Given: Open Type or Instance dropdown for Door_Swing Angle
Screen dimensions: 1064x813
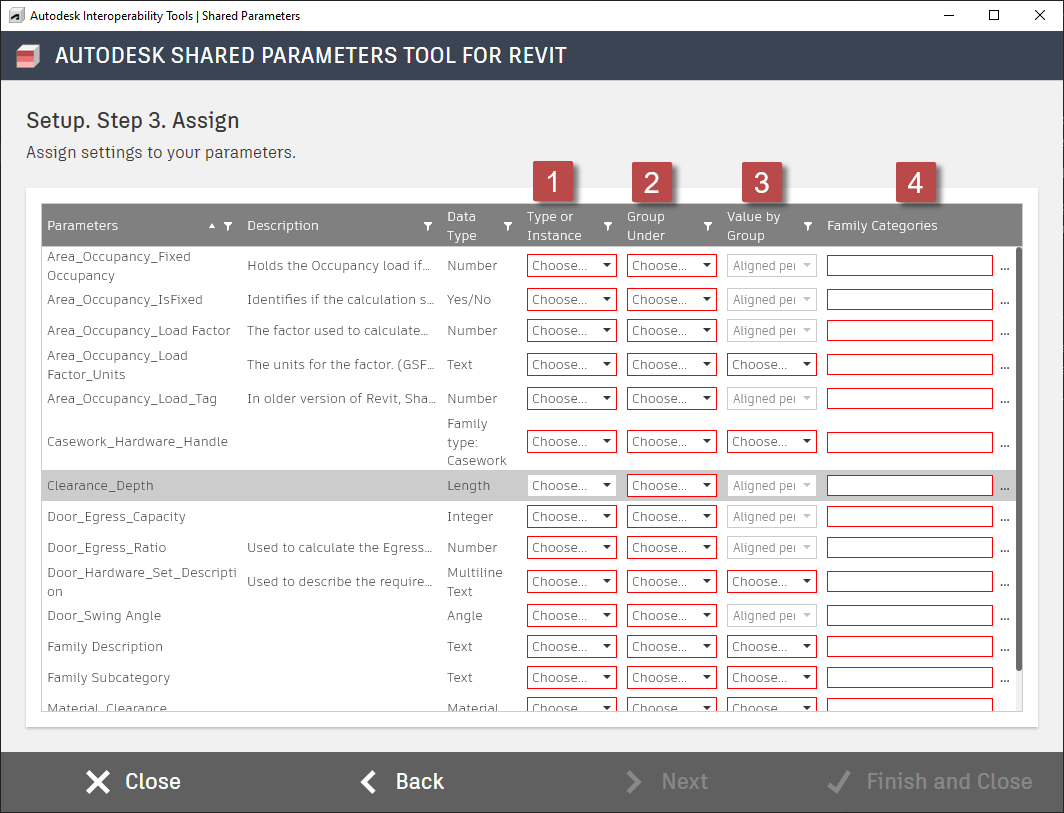Looking at the screenshot, I should pyautogui.click(x=571, y=616).
